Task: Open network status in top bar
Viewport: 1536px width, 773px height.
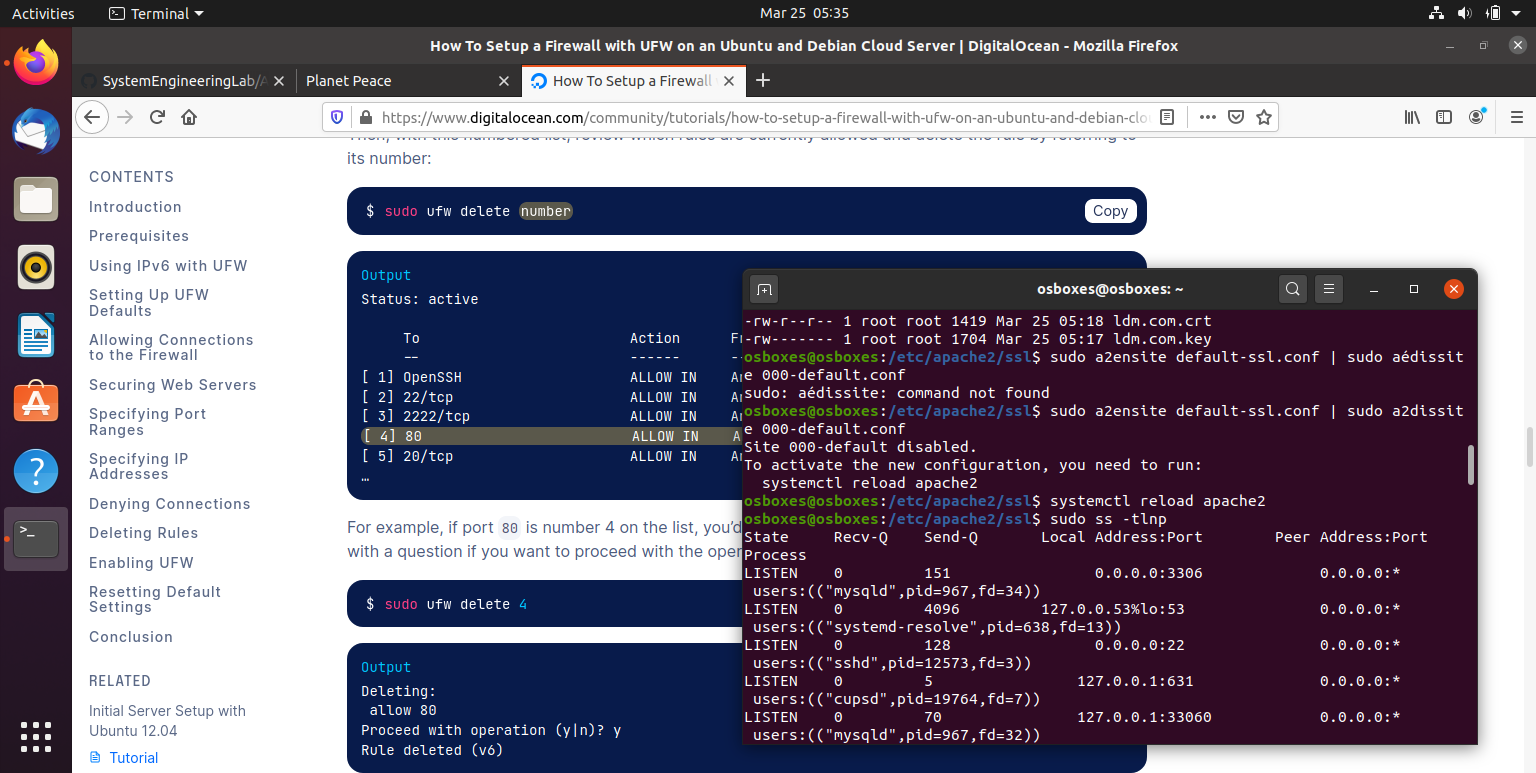Action: tap(1436, 13)
